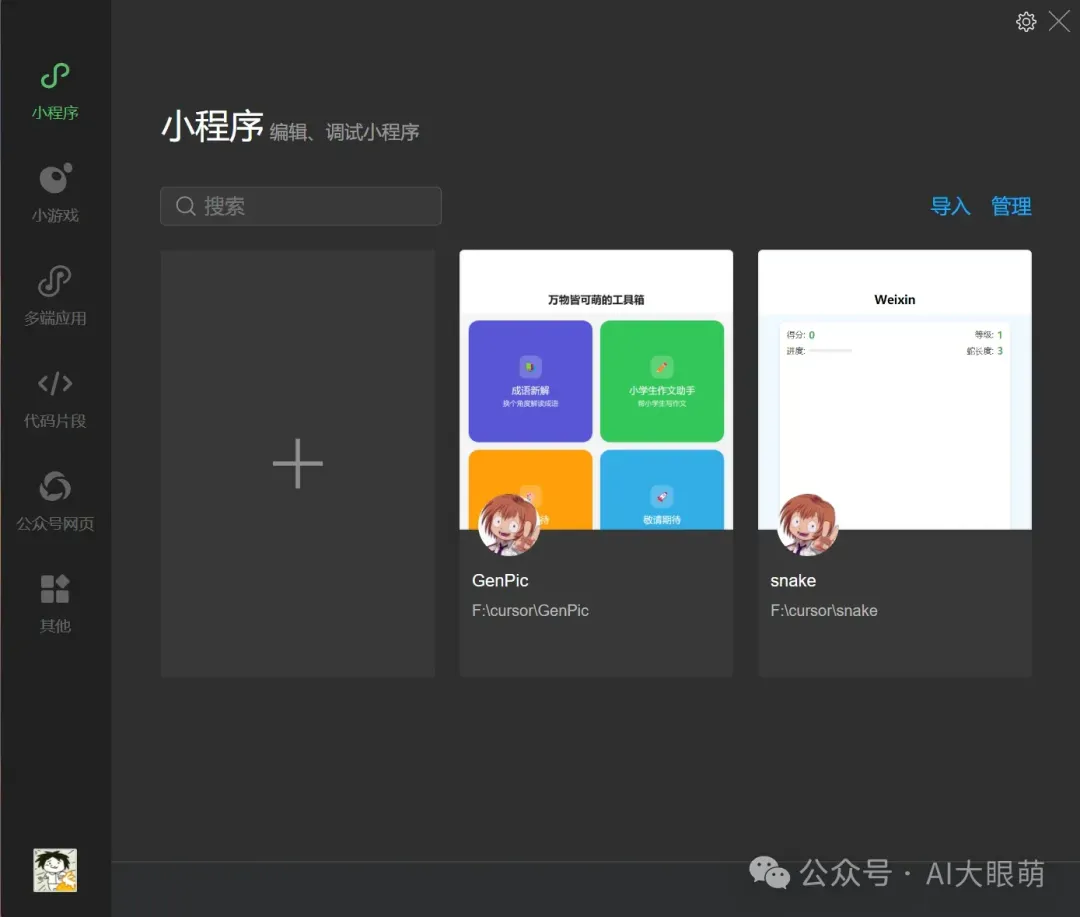Click the 管理 manage link
This screenshot has height=917, width=1080.
1011,206
